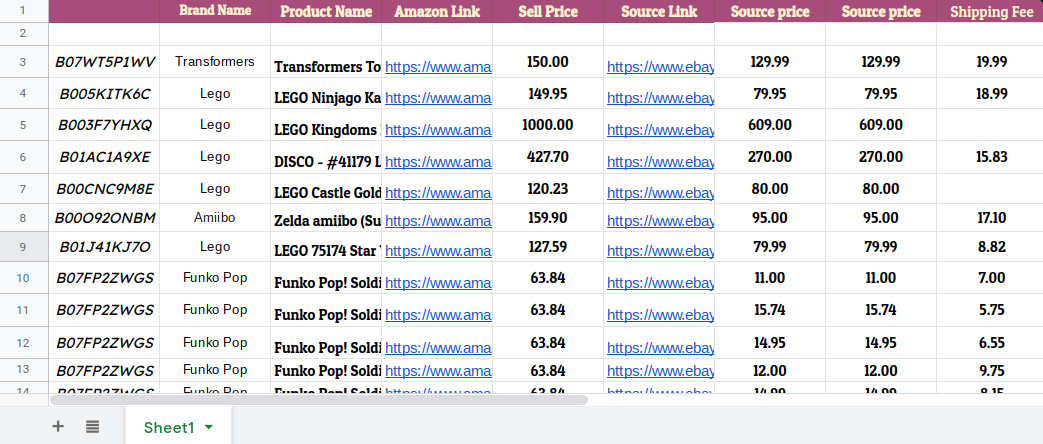Select shipping fee 18.99
1043x444 pixels.
pos(991,94)
